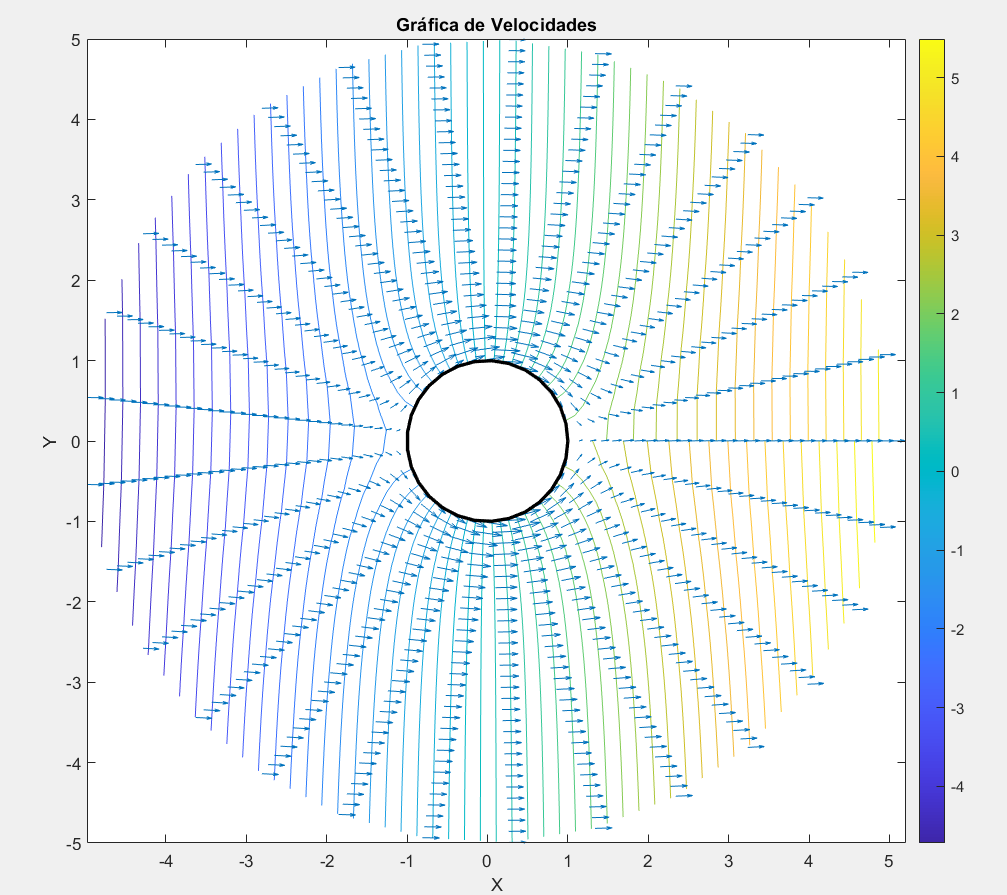Click the X axis tick label 5
The image size is (1007, 895).
coord(889,860)
